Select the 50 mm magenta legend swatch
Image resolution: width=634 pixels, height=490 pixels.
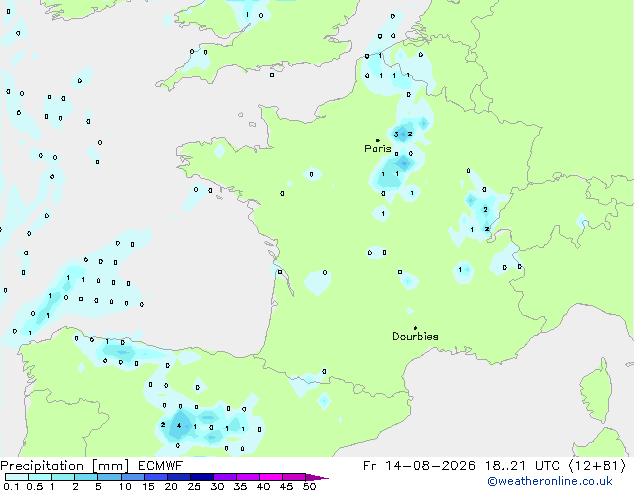[x=294, y=477]
